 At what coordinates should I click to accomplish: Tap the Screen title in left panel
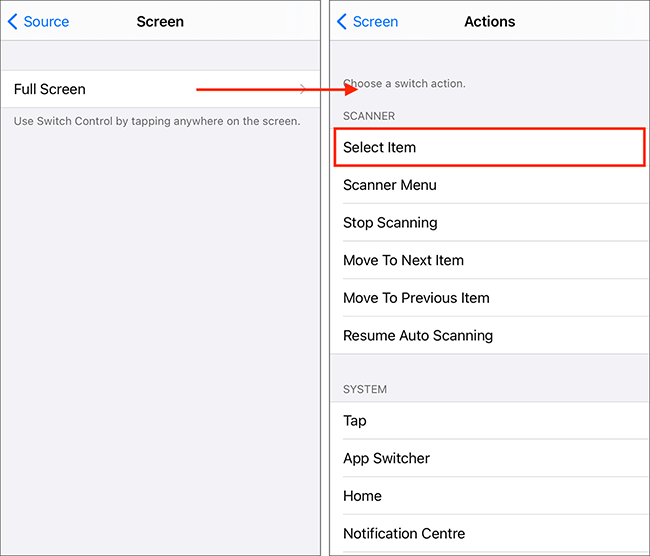coord(160,21)
